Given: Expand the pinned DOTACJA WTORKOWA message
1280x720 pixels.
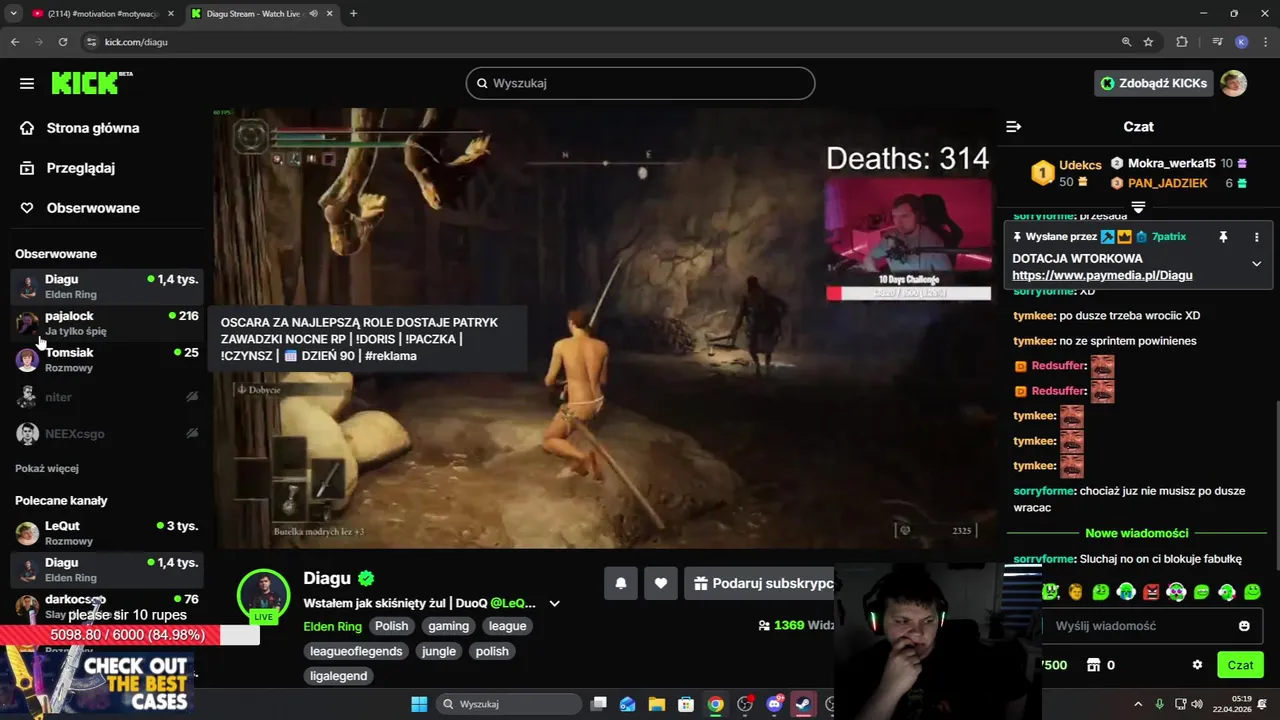Looking at the screenshot, I should [x=1257, y=264].
